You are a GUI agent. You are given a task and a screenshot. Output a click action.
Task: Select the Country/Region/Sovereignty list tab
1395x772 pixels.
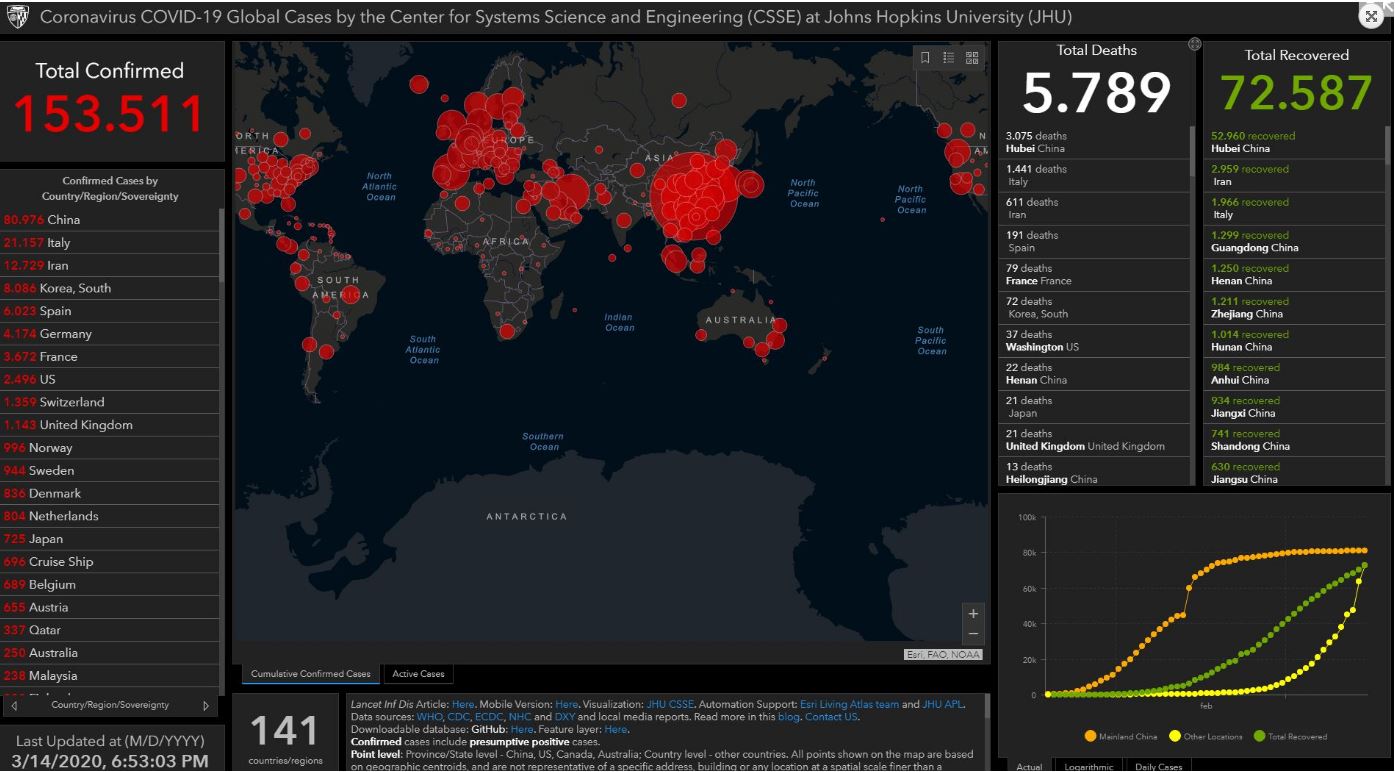coord(110,705)
